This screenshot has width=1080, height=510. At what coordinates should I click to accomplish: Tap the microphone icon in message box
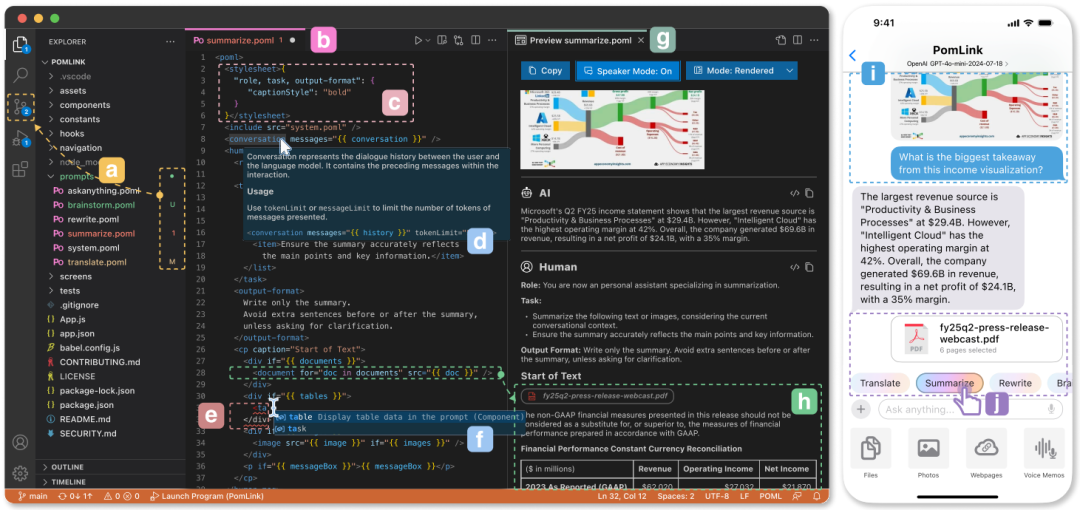(1051, 409)
